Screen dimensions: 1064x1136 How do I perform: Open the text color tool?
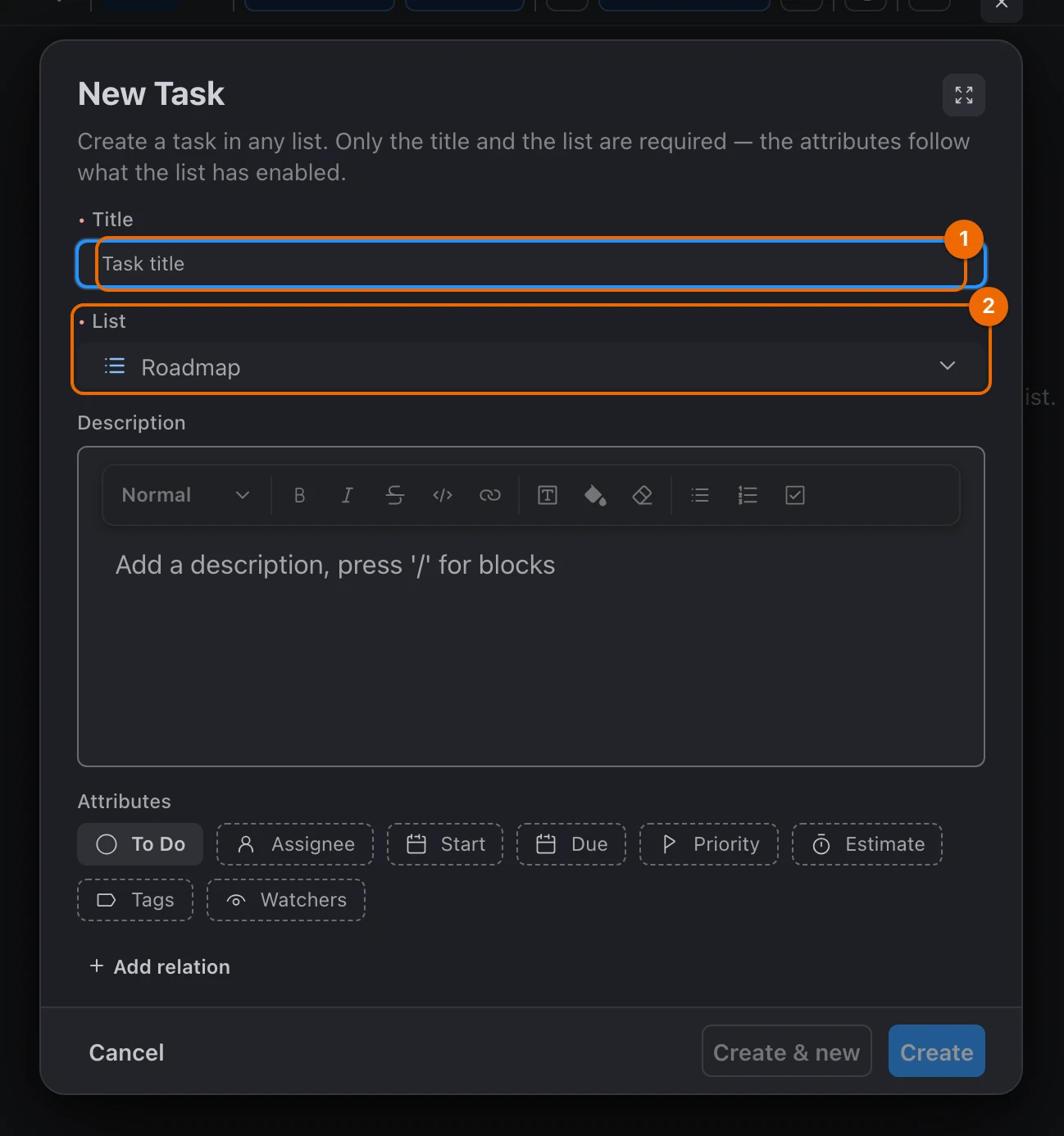click(x=548, y=495)
